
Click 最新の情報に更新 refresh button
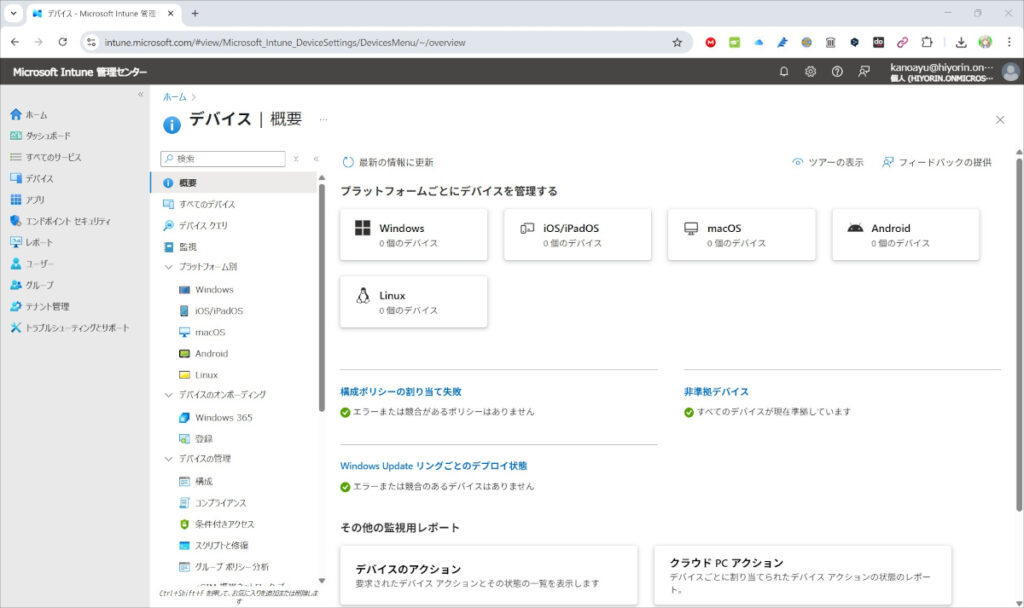pos(388,162)
